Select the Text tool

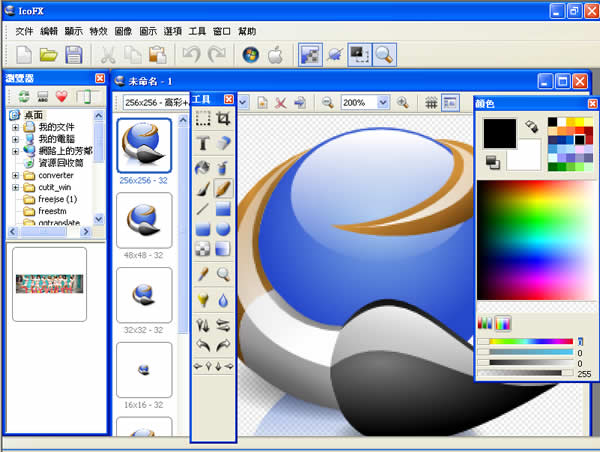pyautogui.click(x=203, y=143)
